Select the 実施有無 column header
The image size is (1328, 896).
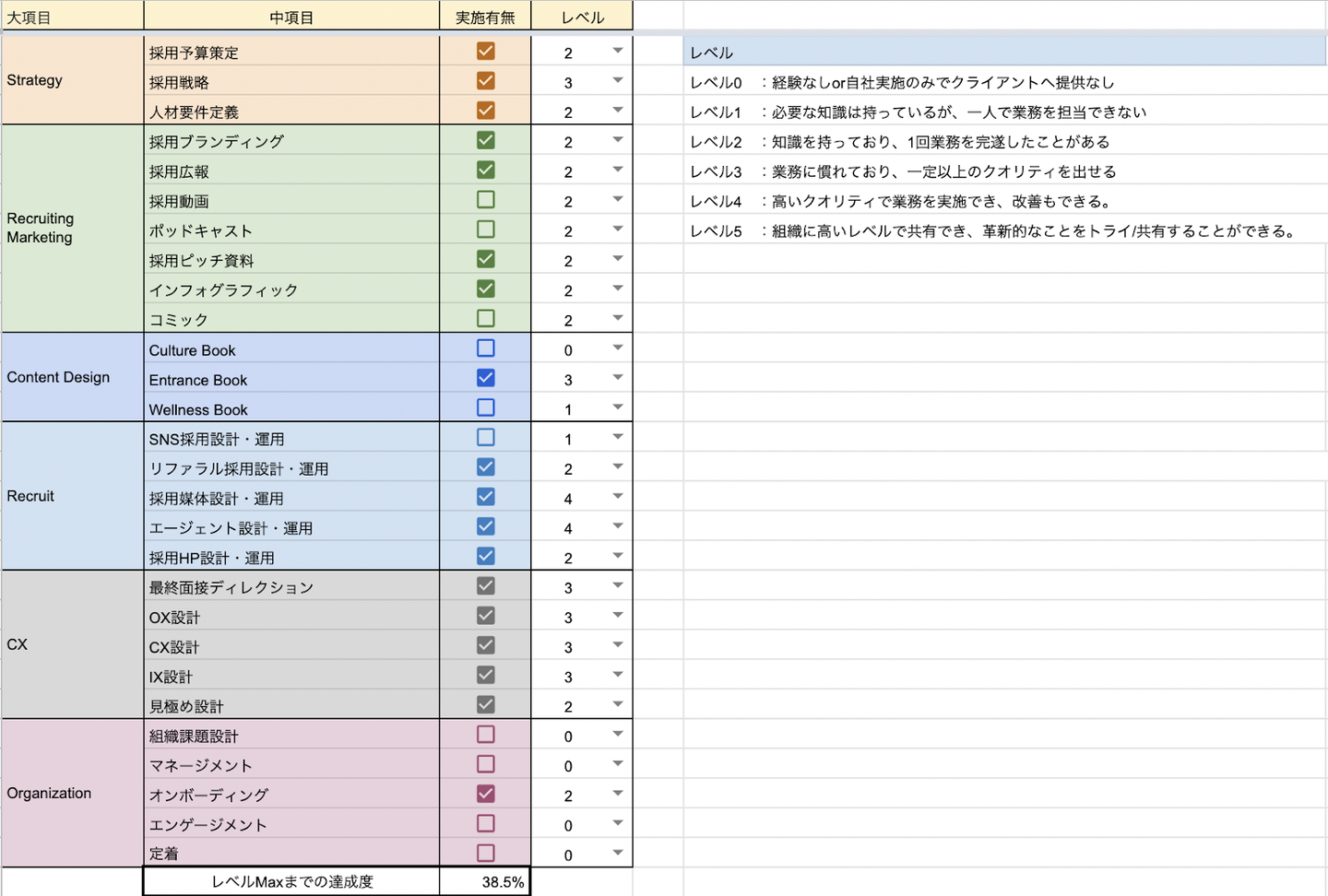(x=485, y=17)
